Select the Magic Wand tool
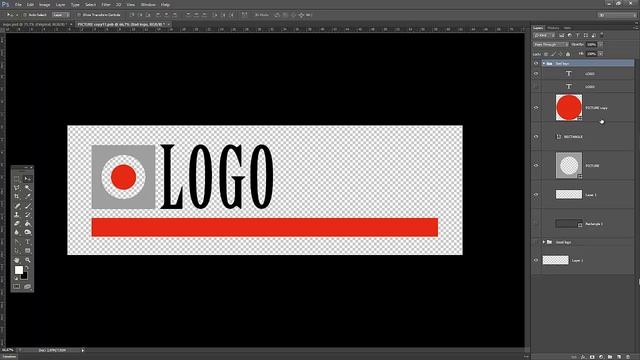Image resolution: width=640 pixels, height=360 pixels. click(28, 188)
